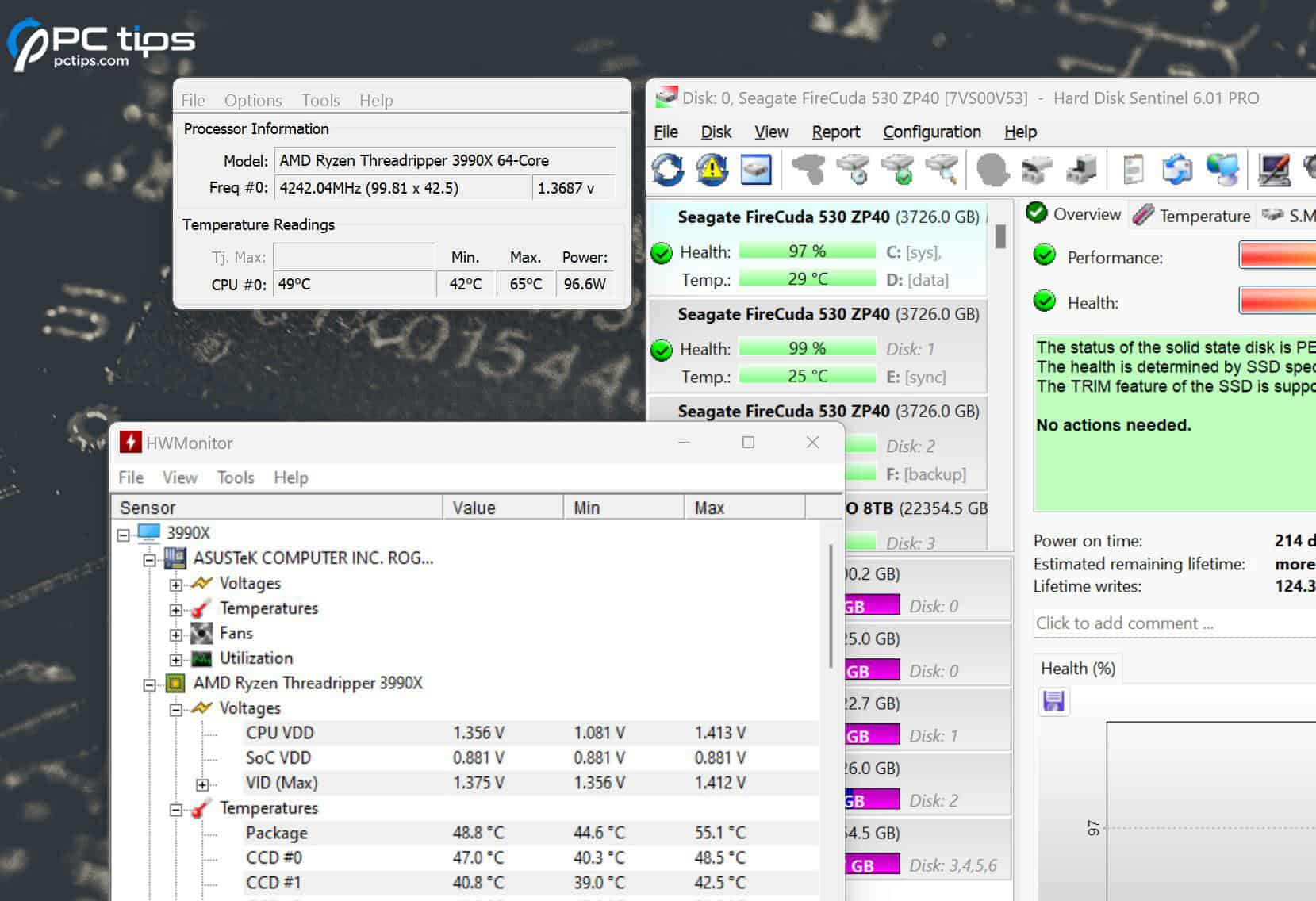Collapse Voltages under AMD Ryzen Threadripper 3990X
This screenshot has width=1316, height=901.
[x=175, y=707]
